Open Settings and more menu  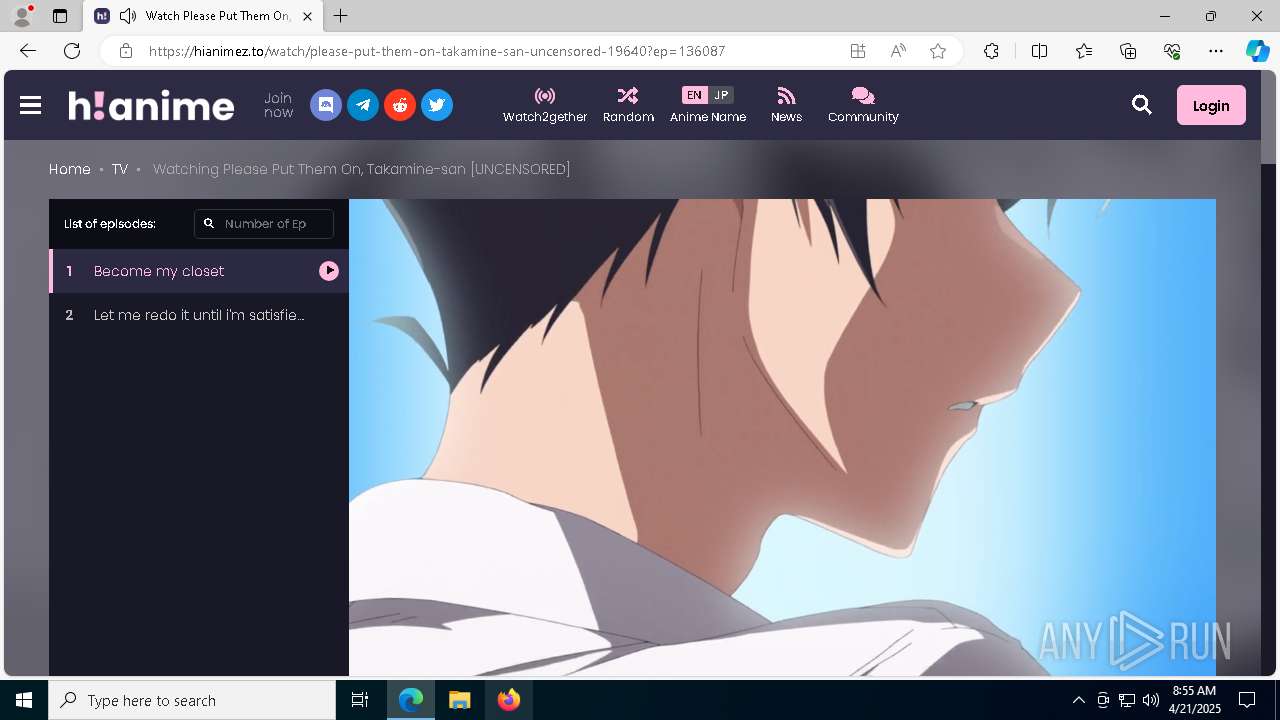coord(1216,51)
